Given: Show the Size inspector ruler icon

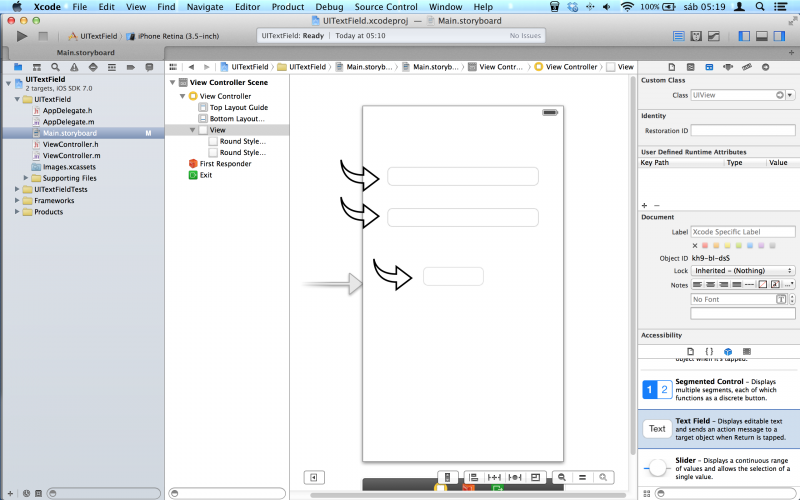Looking at the screenshot, I should tap(747, 67).
